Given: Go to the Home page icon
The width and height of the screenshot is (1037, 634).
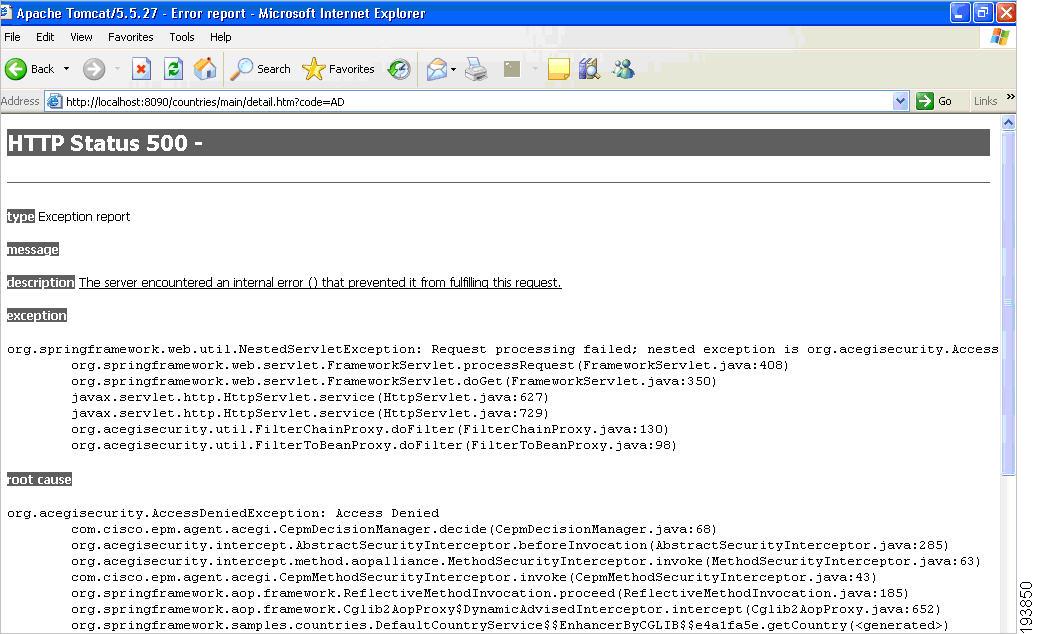Looking at the screenshot, I should [x=205, y=69].
